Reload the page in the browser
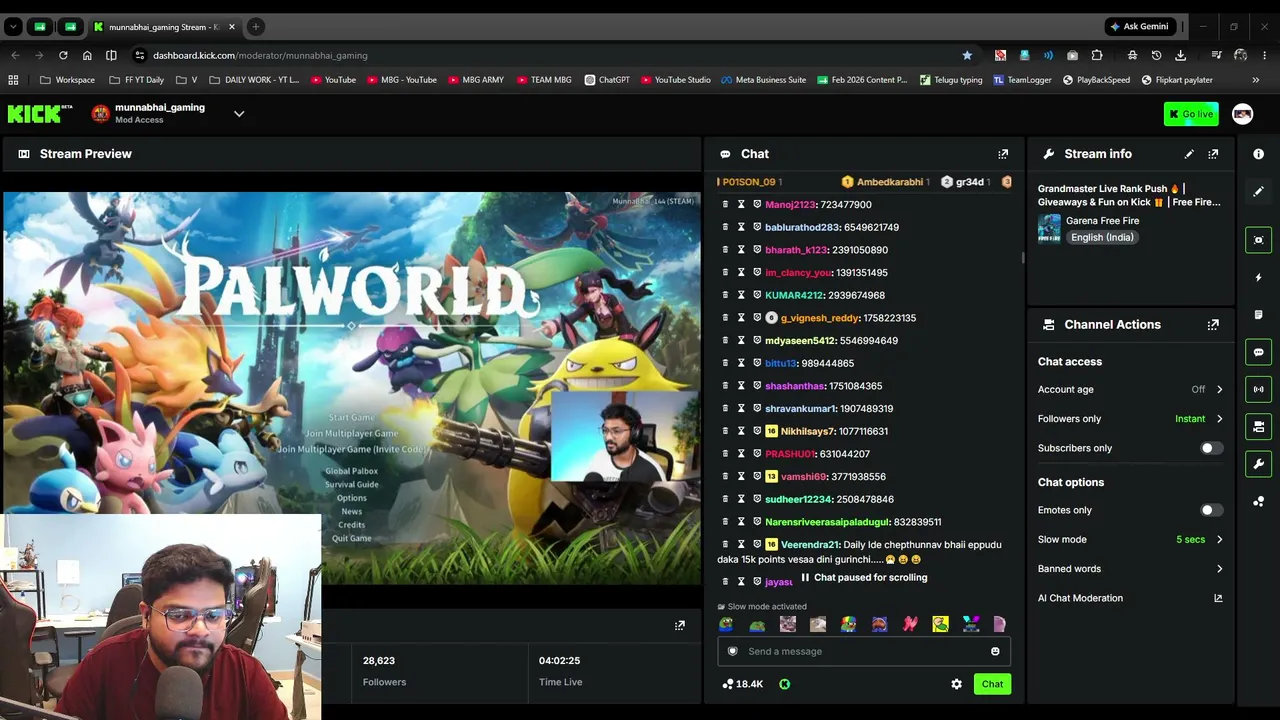Viewport: 1280px width, 720px height. coord(63,55)
